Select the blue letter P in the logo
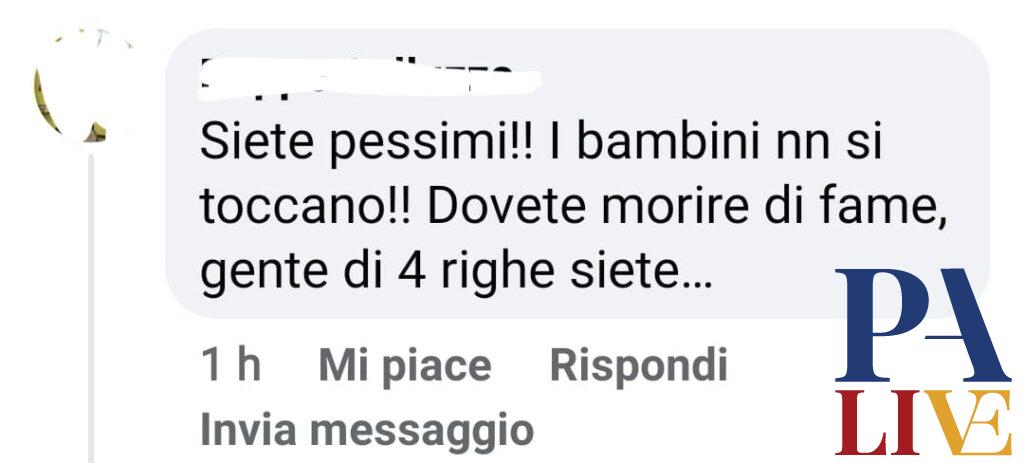This screenshot has width=1024, height=463. 880,325
